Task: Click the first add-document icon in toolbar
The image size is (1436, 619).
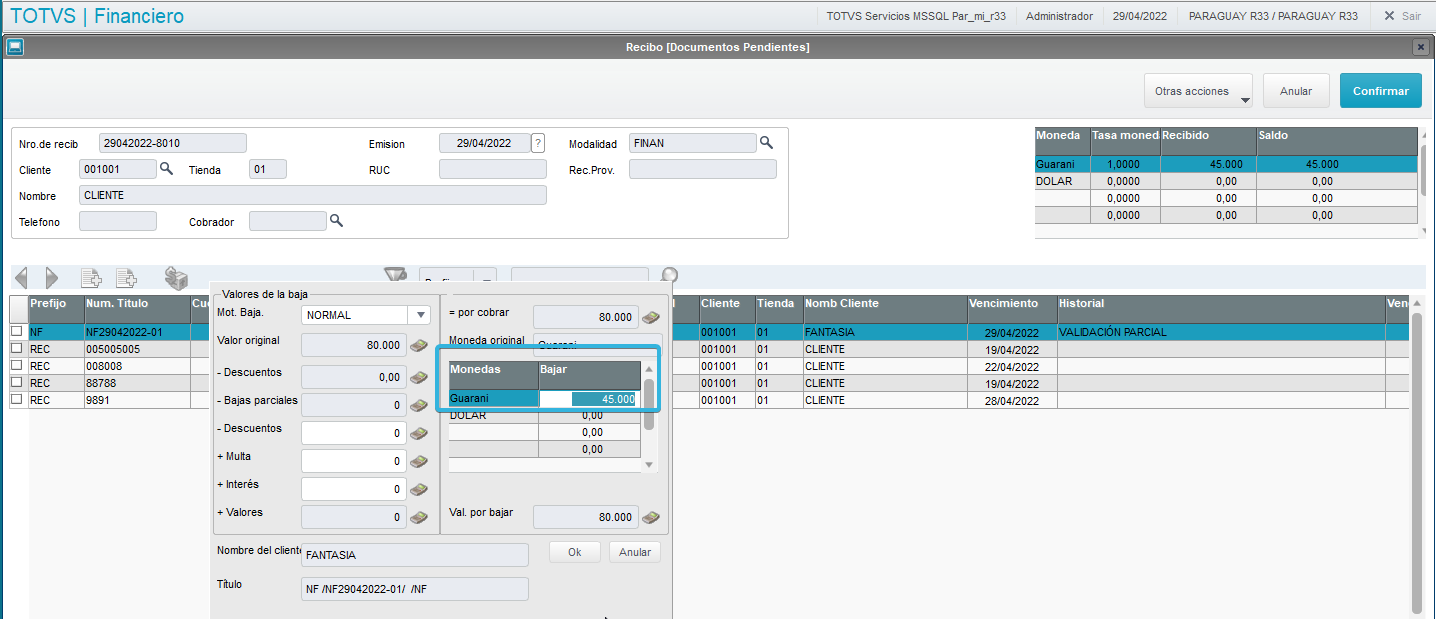Action: [91, 278]
